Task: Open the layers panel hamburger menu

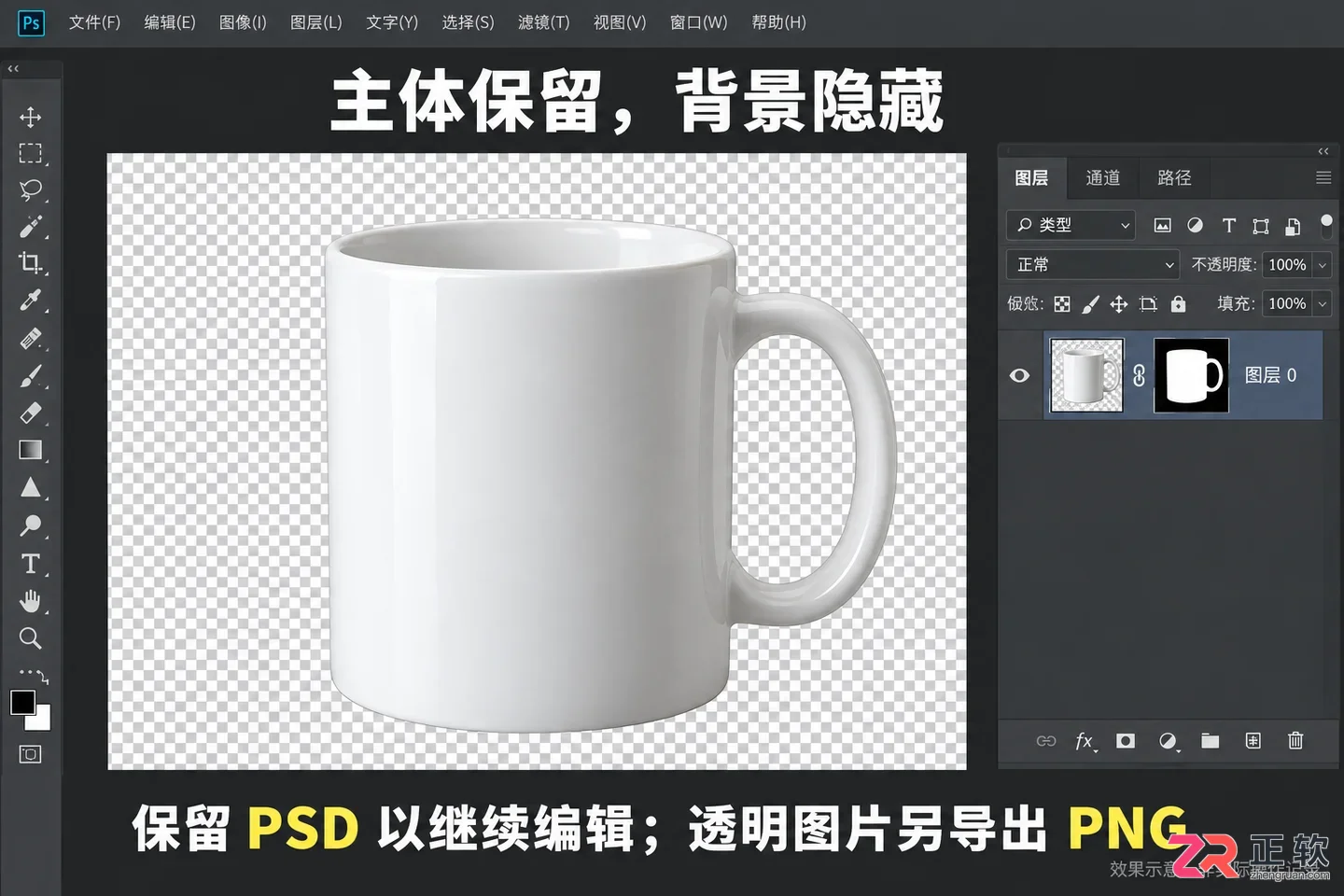Action: (x=1323, y=177)
